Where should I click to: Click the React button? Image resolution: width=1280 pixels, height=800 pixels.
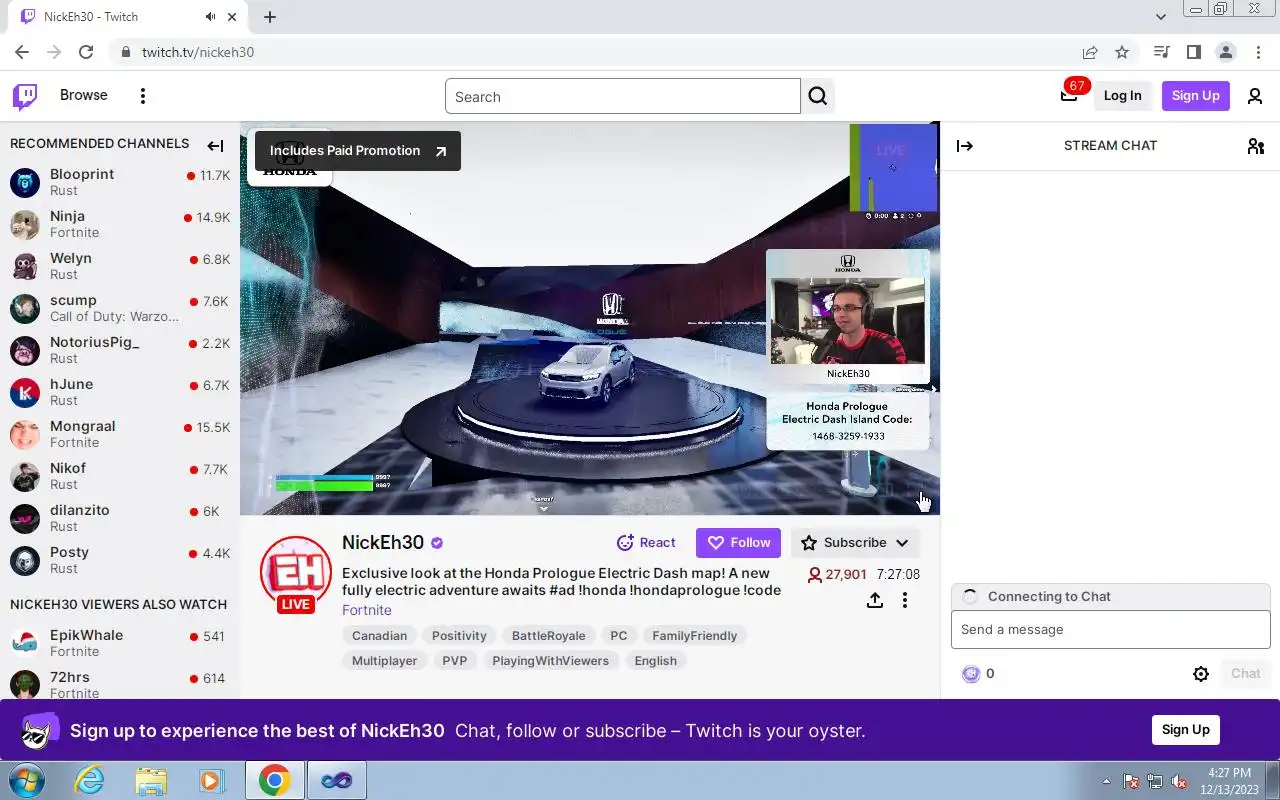(646, 543)
